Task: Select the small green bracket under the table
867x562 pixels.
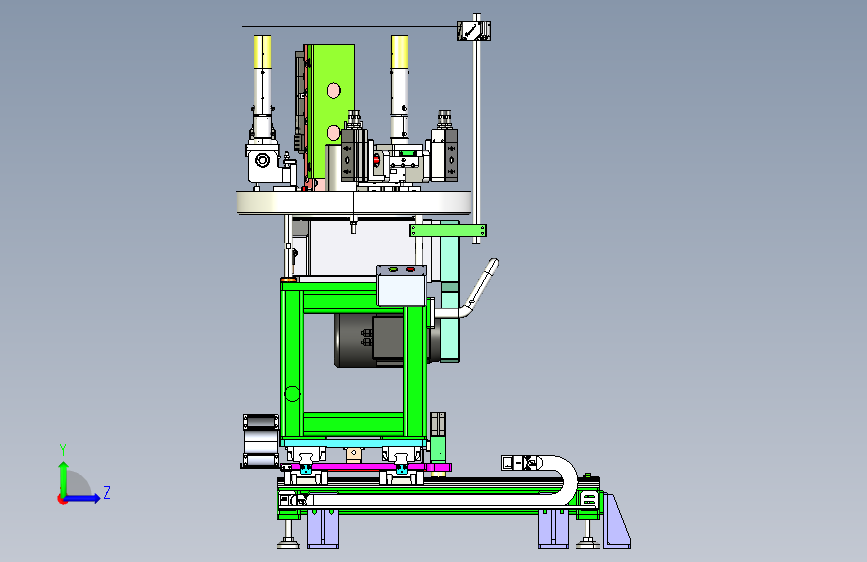Action: (x=448, y=230)
